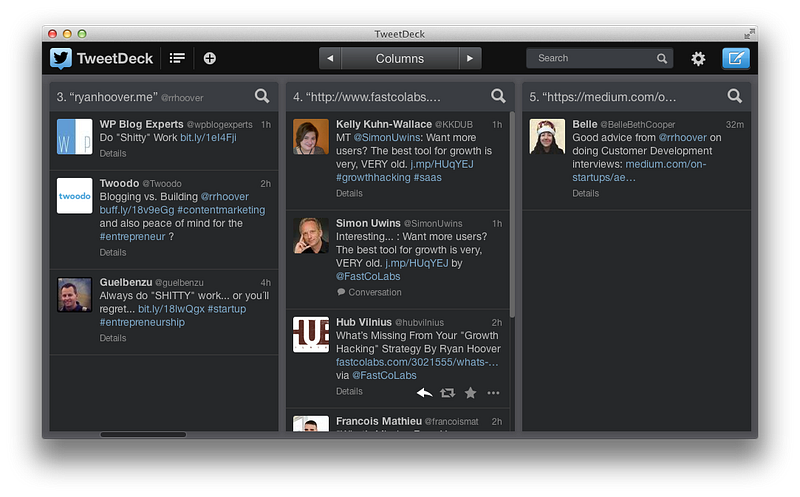Open bit.ly/18lwQgx link

(171, 309)
